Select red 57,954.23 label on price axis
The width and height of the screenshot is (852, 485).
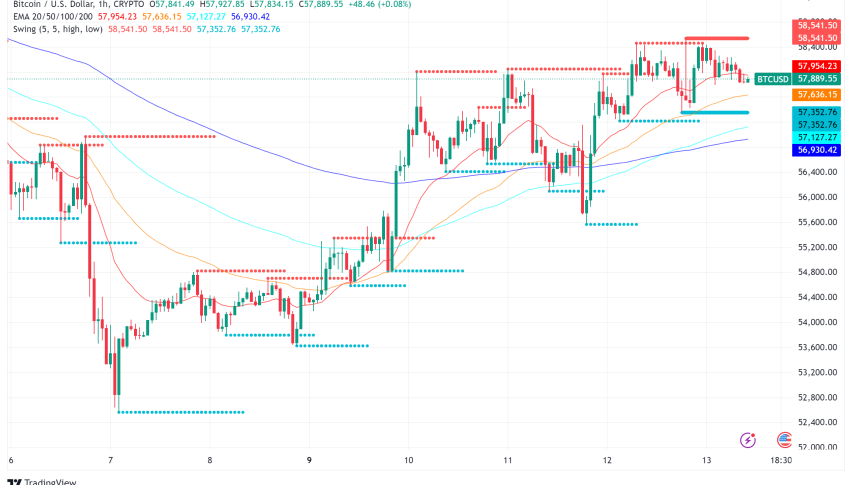coord(816,65)
